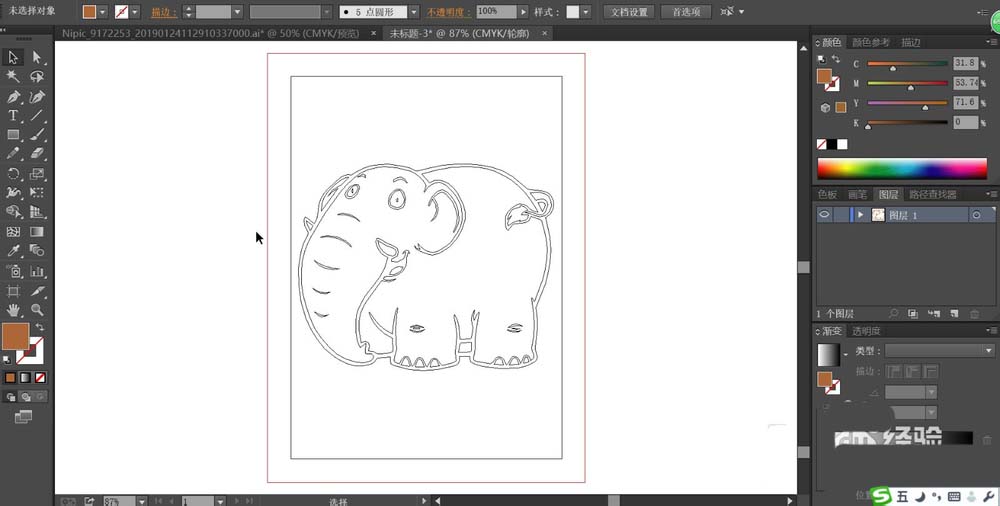The width and height of the screenshot is (1000, 506).
Task: Select the Hand tool
Action: tap(13, 310)
